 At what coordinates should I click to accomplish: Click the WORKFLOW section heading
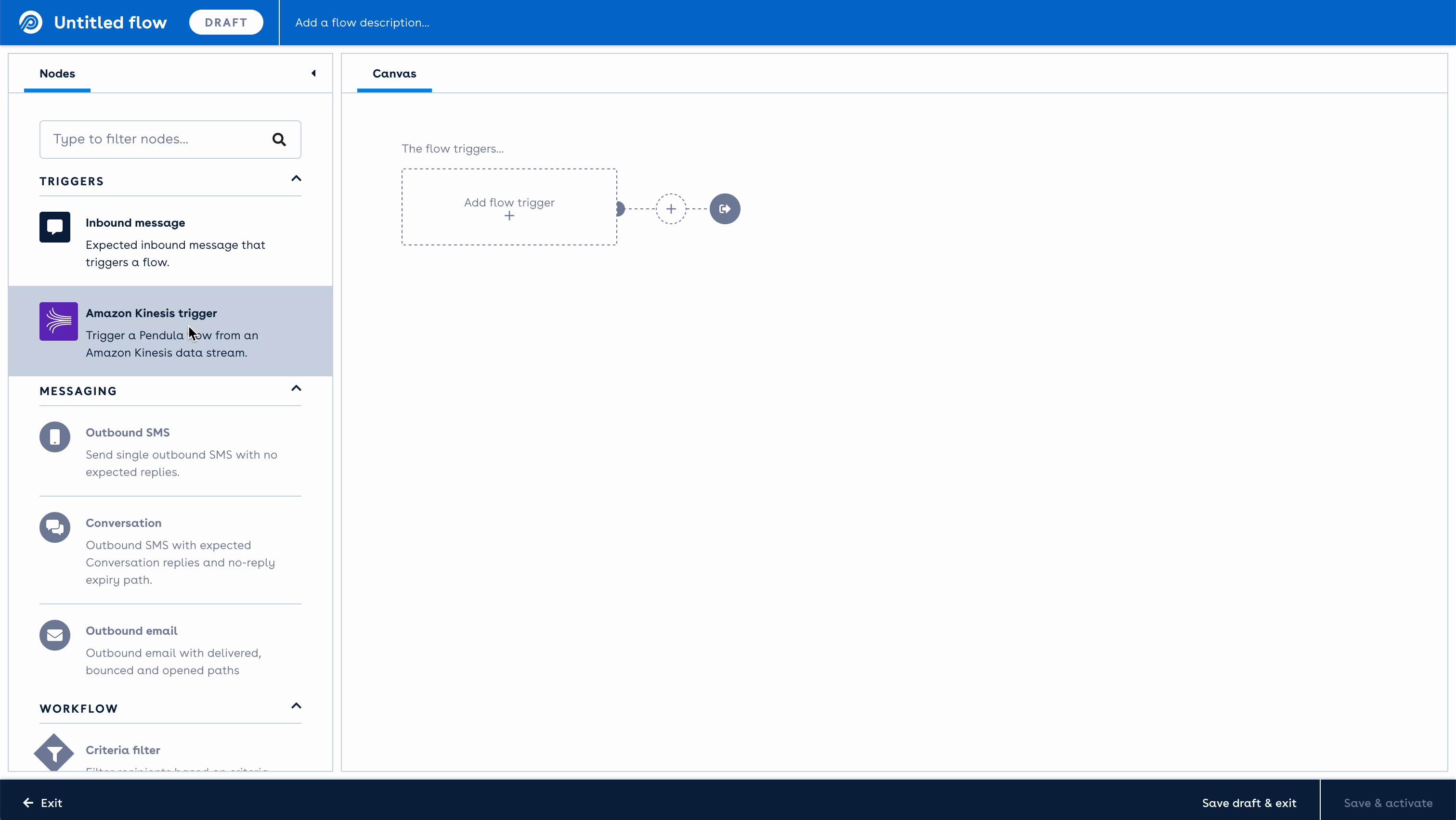pos(78,709)
